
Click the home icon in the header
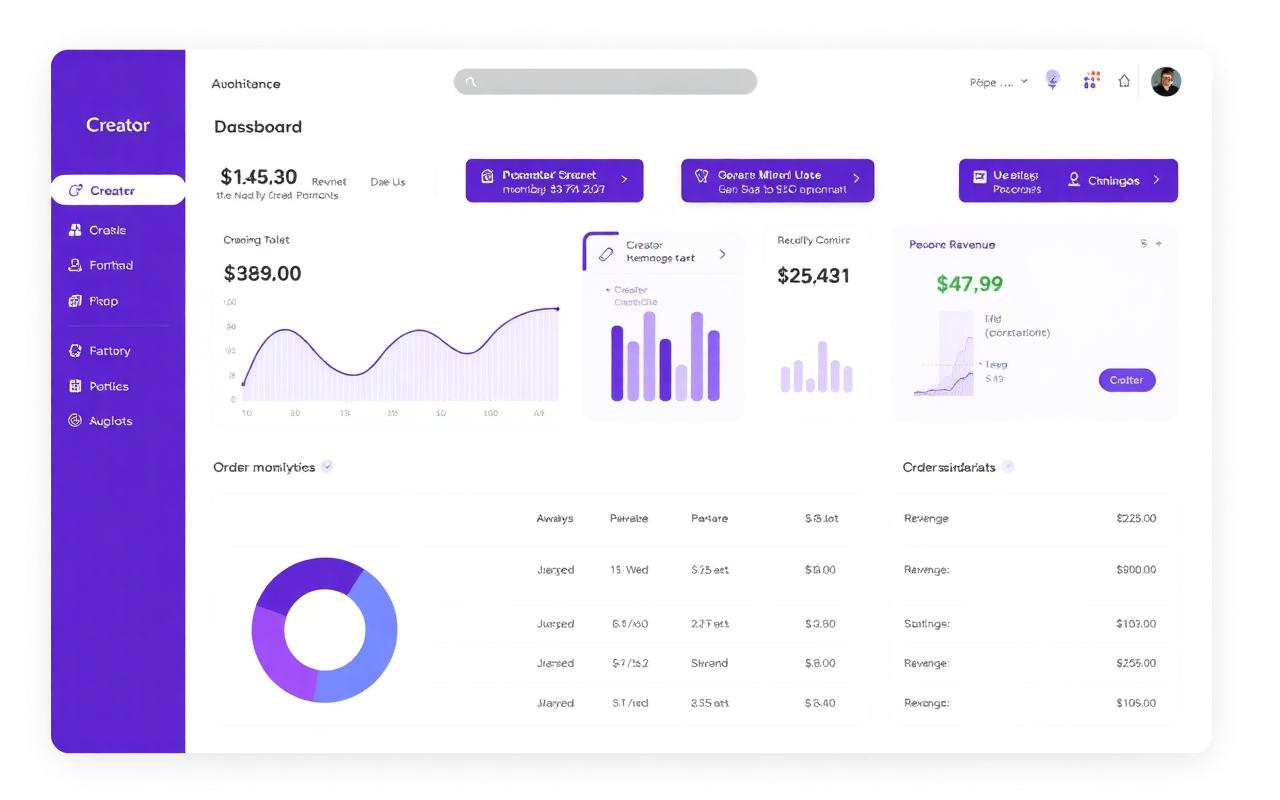pyautogui.click(x=1124, y=80)
